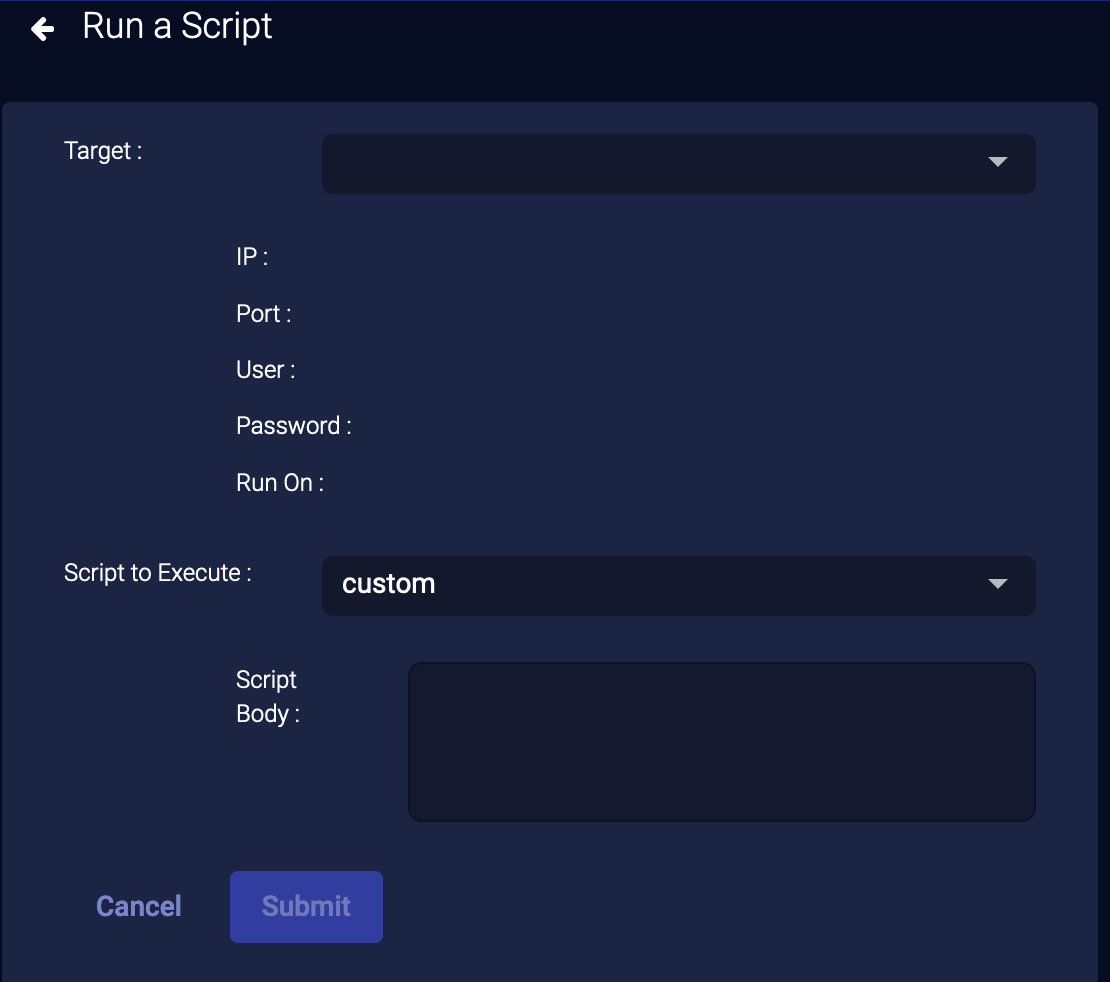The height and width of the screenshot is (982, 1110).
Task: Click the 'User :' label
Action: [x=265, y=370]
